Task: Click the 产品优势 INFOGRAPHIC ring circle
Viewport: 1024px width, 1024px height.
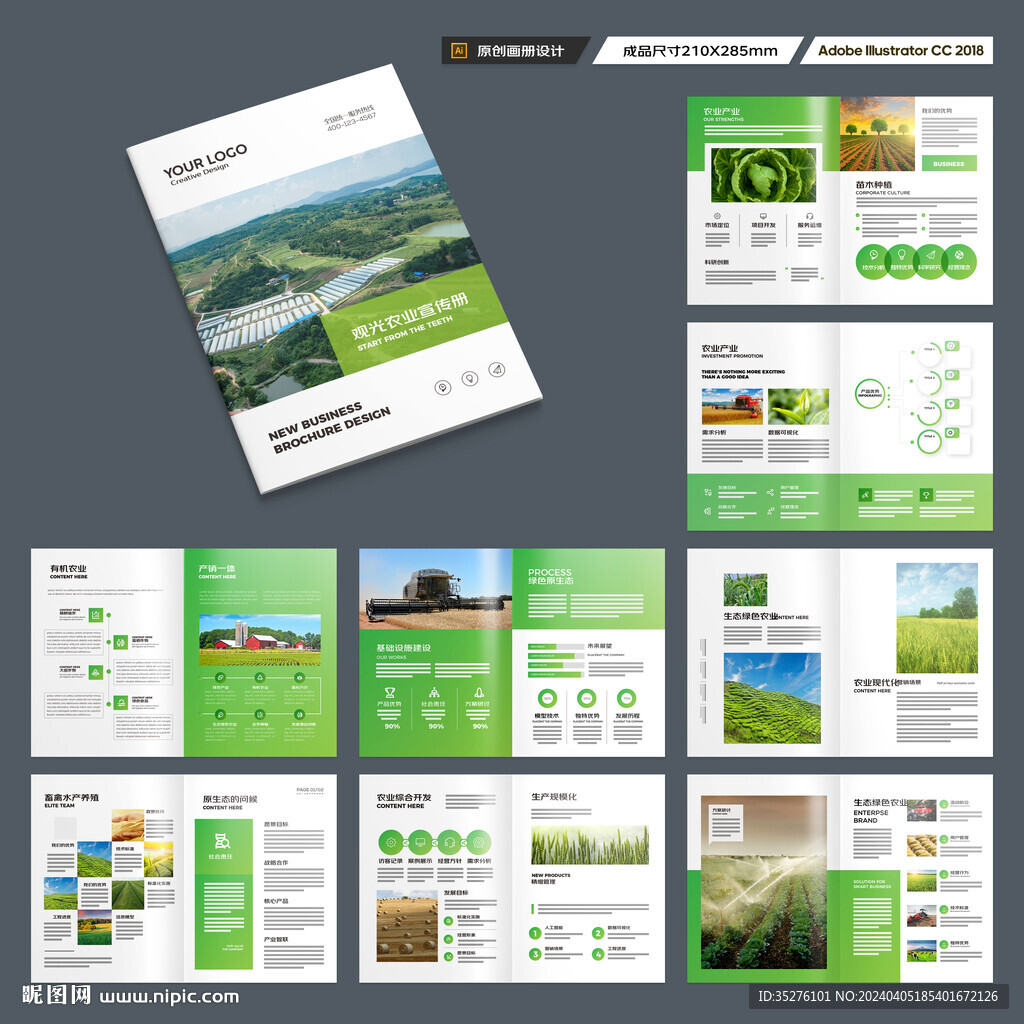Action: [870, 394]
